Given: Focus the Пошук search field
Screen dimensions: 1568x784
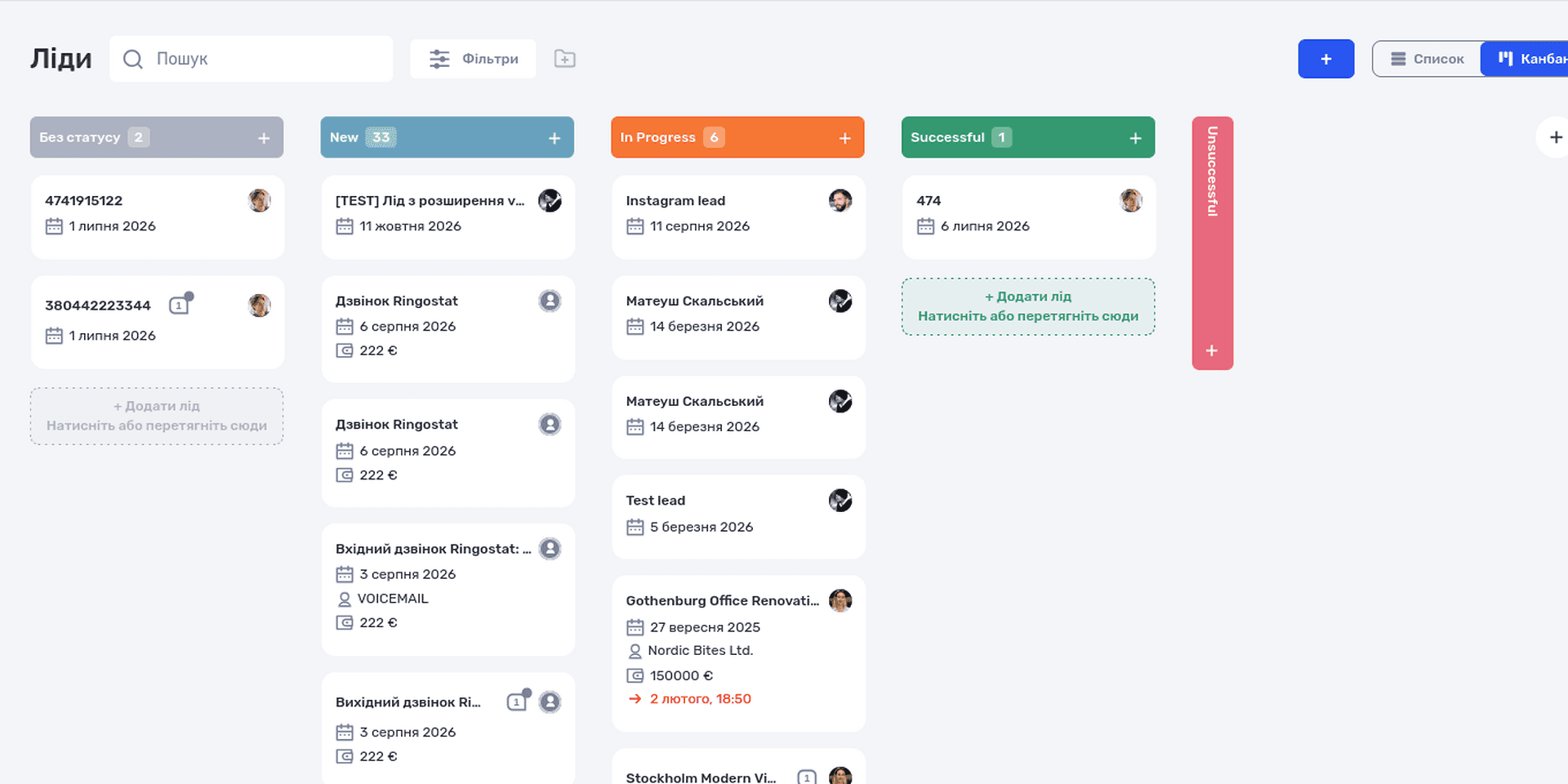Looking at the screenshot, I should tap(251, 59).
